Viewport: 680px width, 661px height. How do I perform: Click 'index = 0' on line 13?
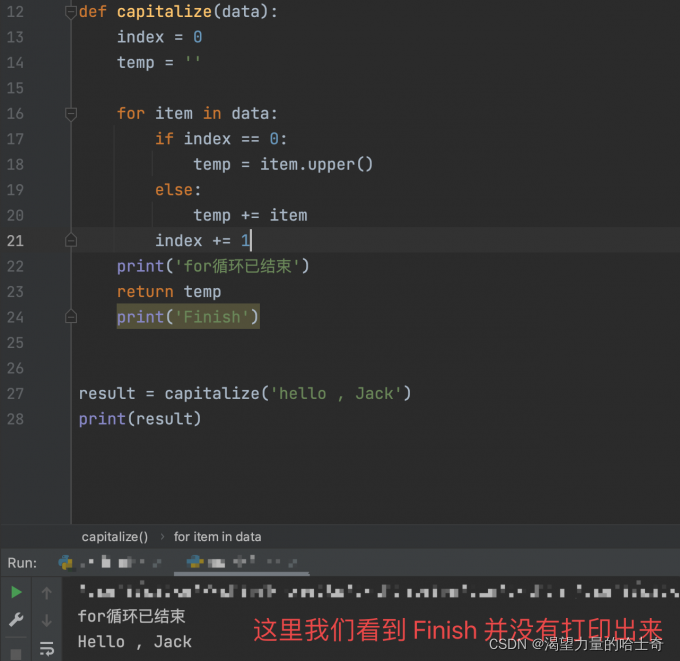[x=160, y=37]
